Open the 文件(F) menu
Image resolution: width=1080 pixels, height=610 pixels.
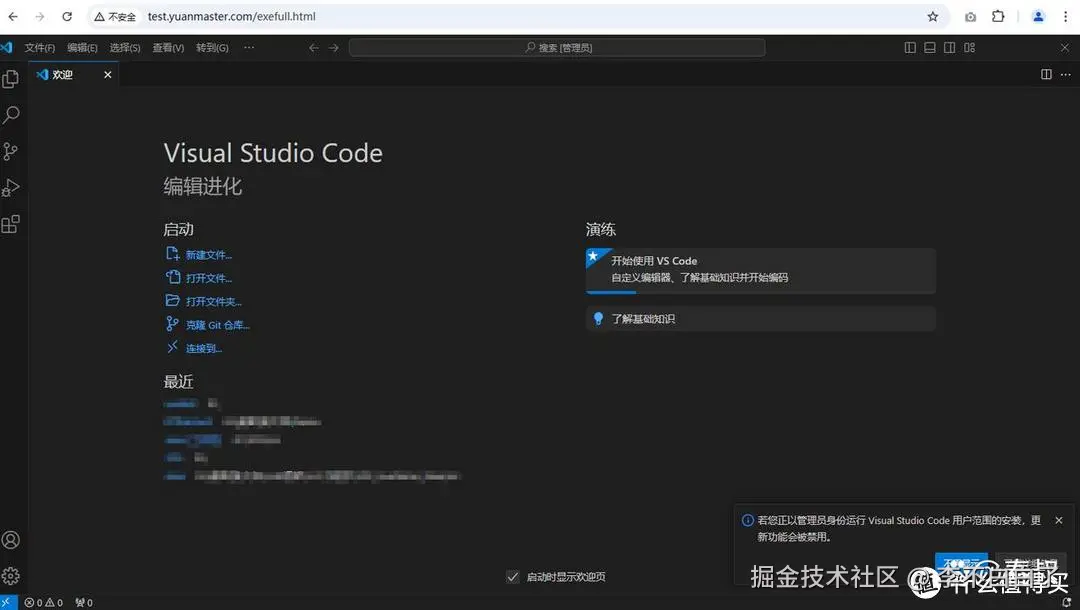[40, 48]
